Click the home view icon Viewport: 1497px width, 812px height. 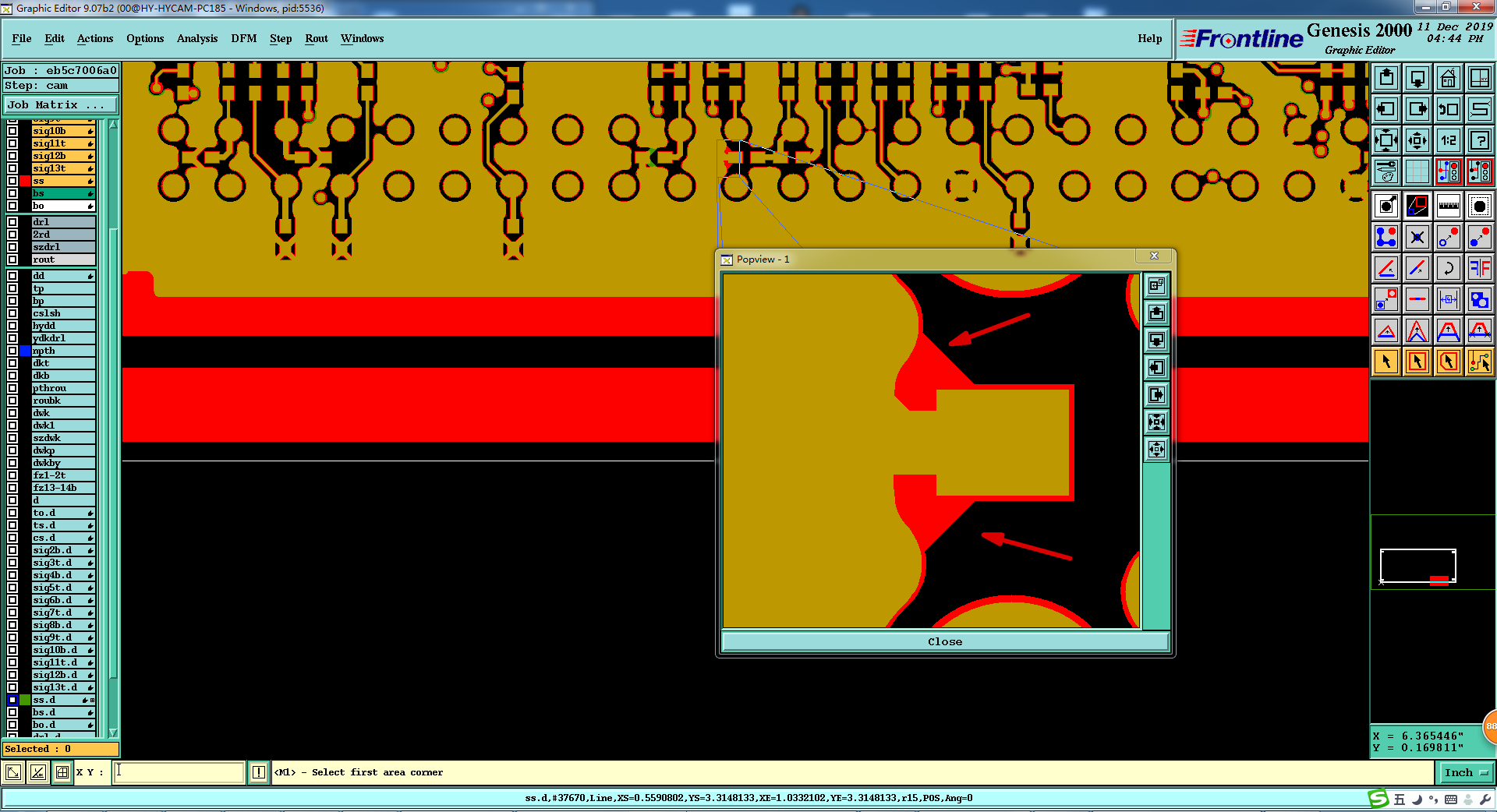point(1449,78)
